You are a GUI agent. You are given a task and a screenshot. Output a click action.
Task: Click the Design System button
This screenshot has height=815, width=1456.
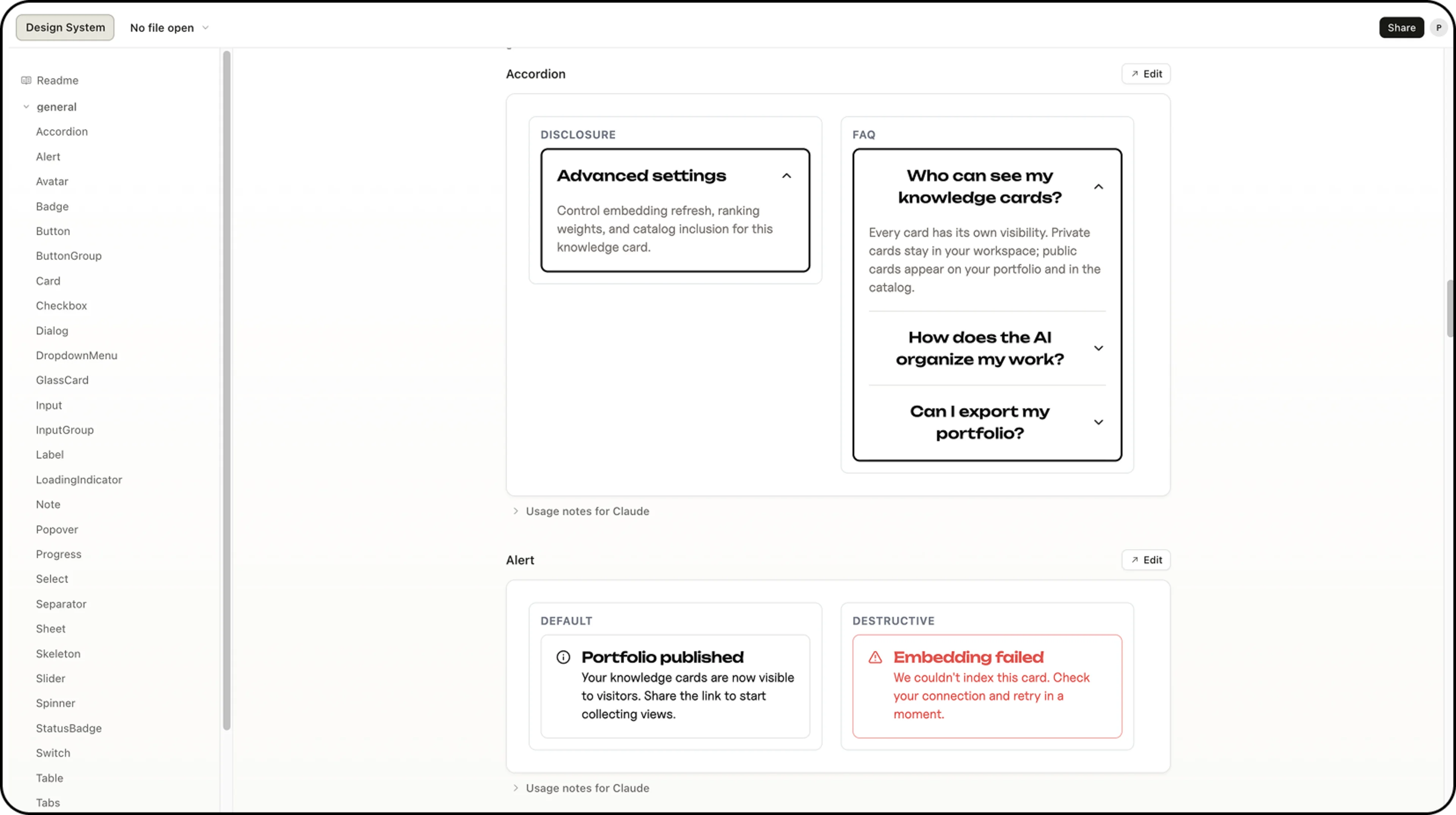(65, 28)
